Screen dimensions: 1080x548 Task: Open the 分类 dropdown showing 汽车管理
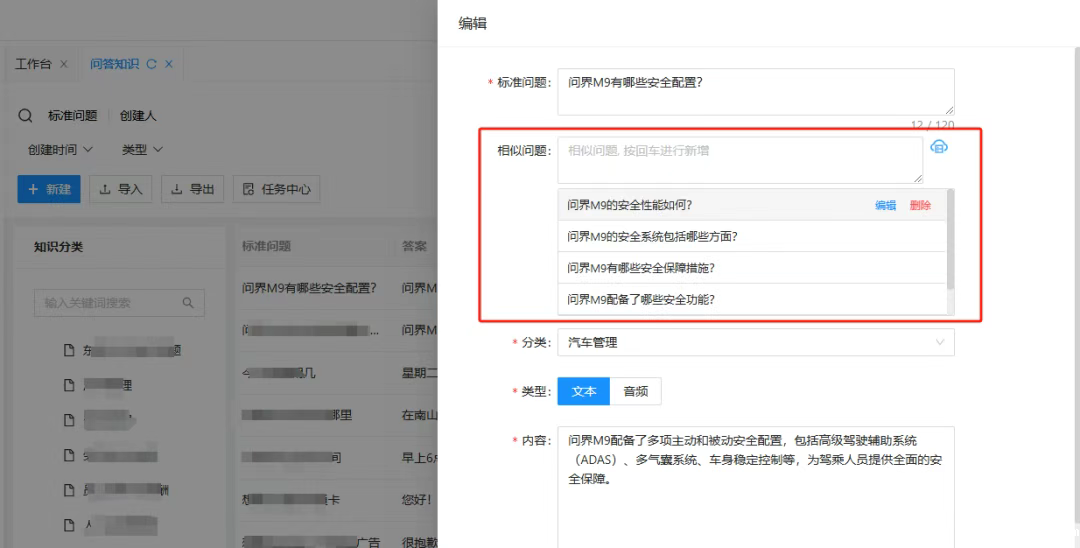tap(755, 342)
